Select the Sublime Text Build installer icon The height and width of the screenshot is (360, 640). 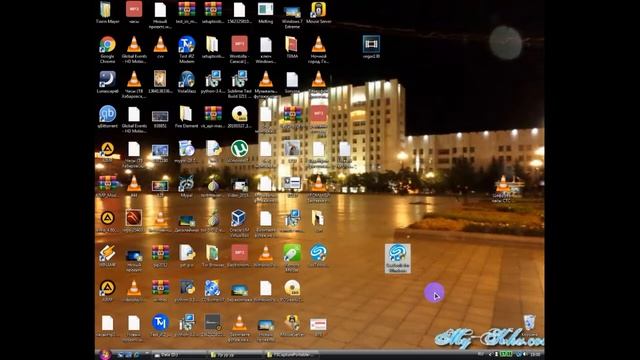click(x=239, y=80)
